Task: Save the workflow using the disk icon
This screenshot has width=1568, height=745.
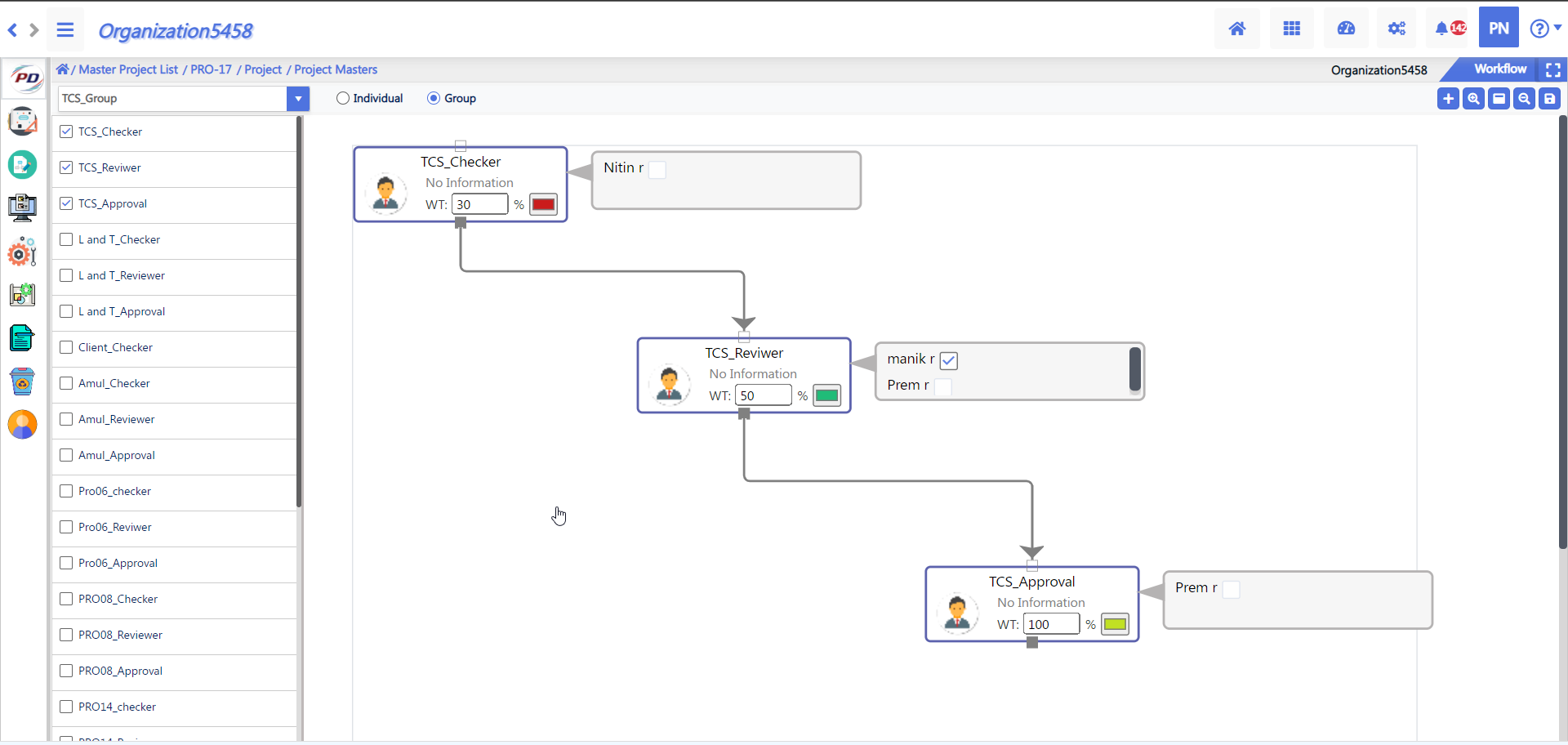Action: click(1549, 99)
